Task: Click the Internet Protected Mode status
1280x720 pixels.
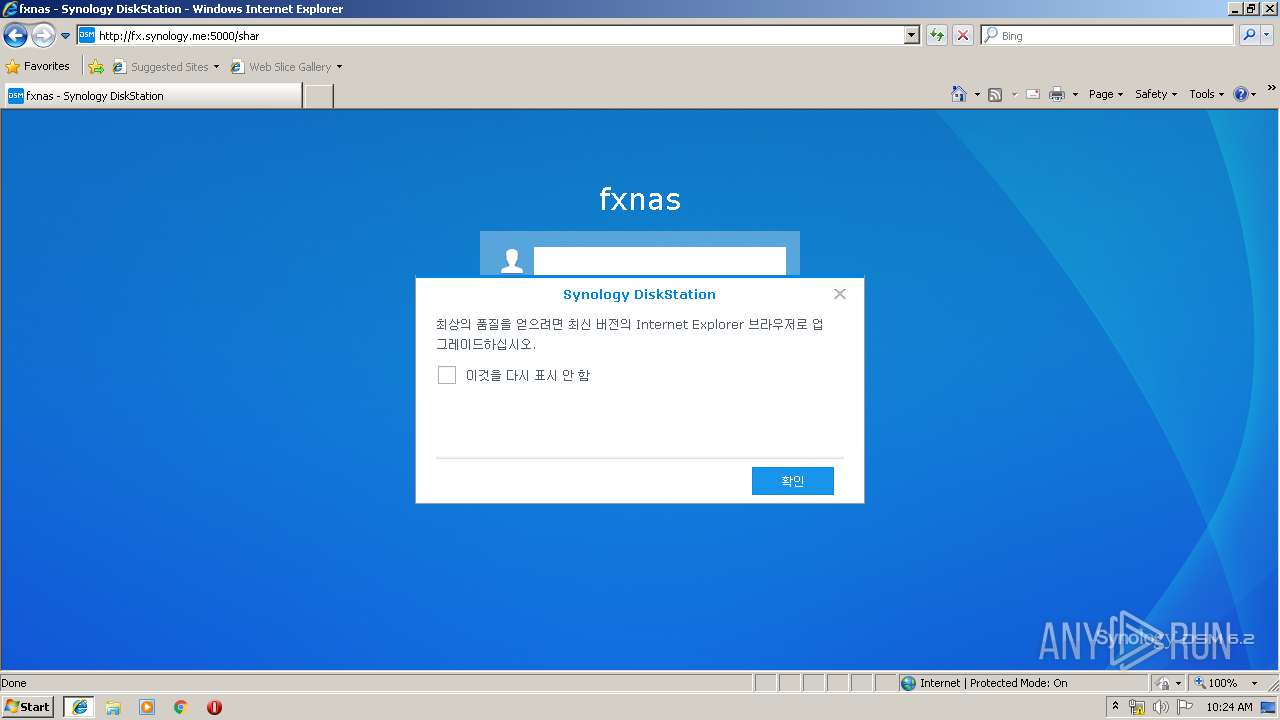Action: point(993,683)
